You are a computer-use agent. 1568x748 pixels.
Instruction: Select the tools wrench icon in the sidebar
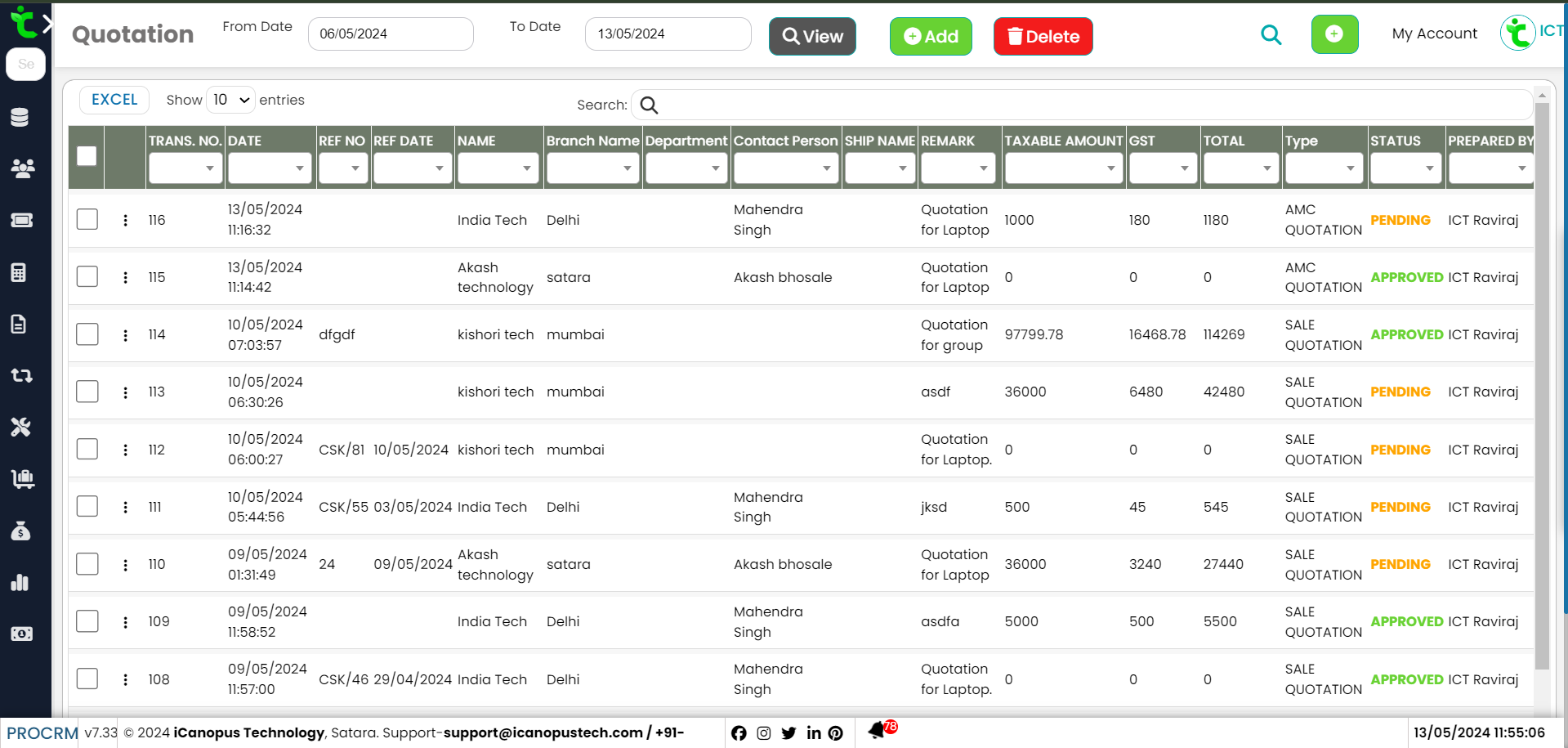tap(22, 427)
